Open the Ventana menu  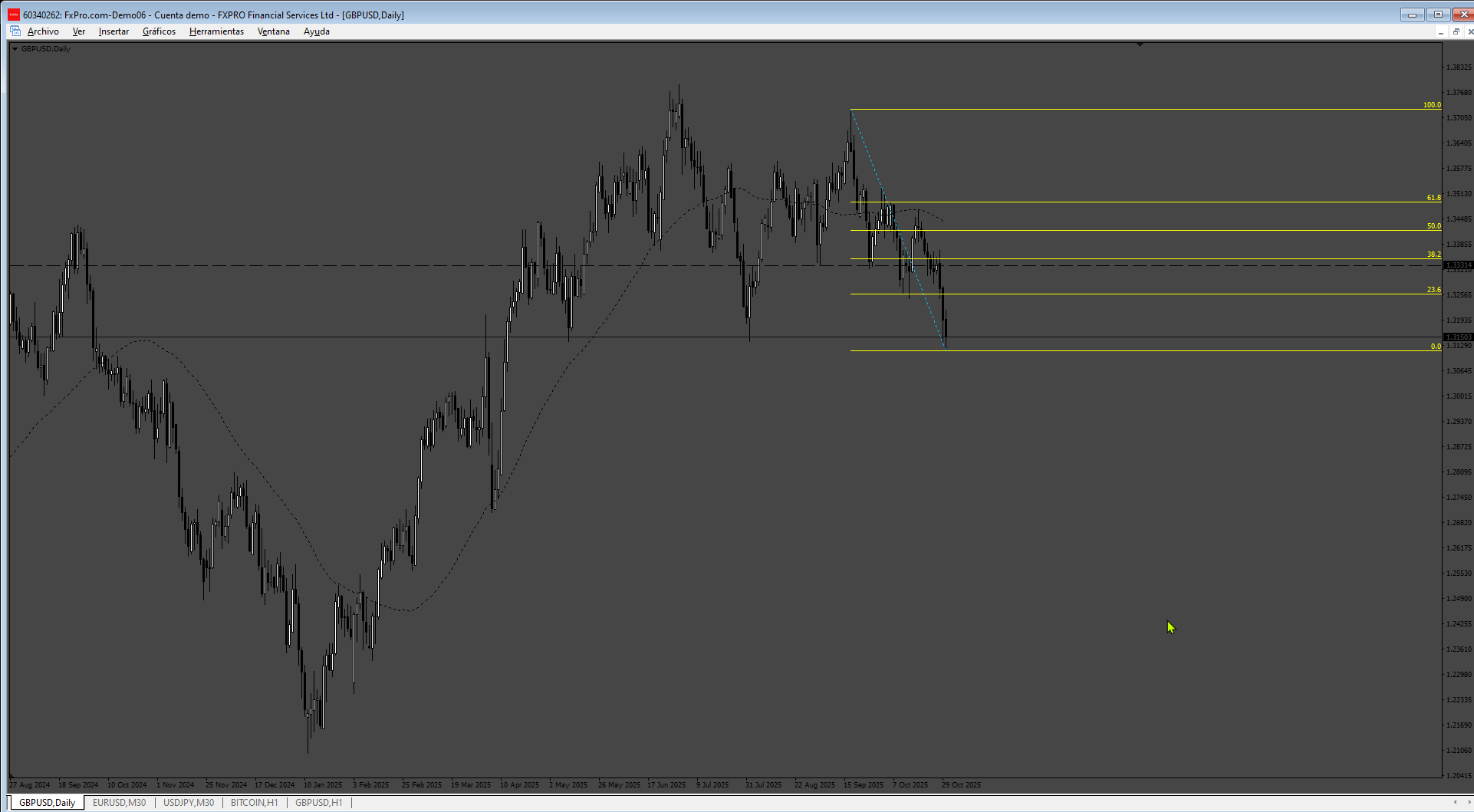(273, 31)
